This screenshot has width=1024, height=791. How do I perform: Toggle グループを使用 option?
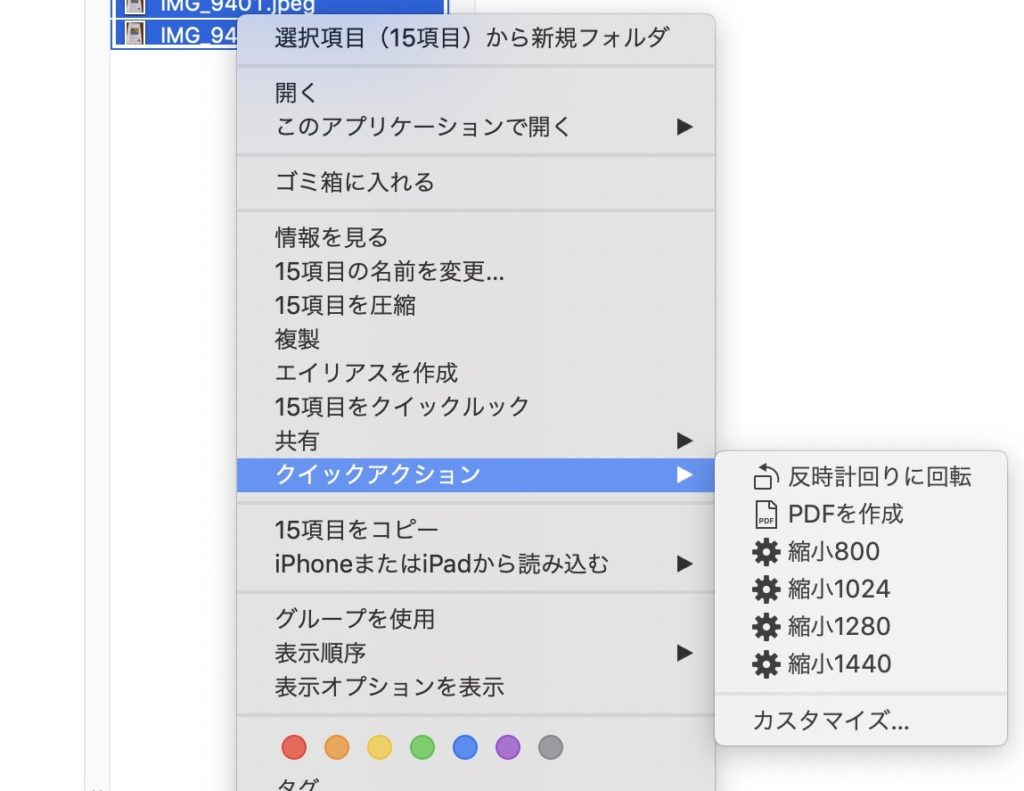[x=354, y=619]
